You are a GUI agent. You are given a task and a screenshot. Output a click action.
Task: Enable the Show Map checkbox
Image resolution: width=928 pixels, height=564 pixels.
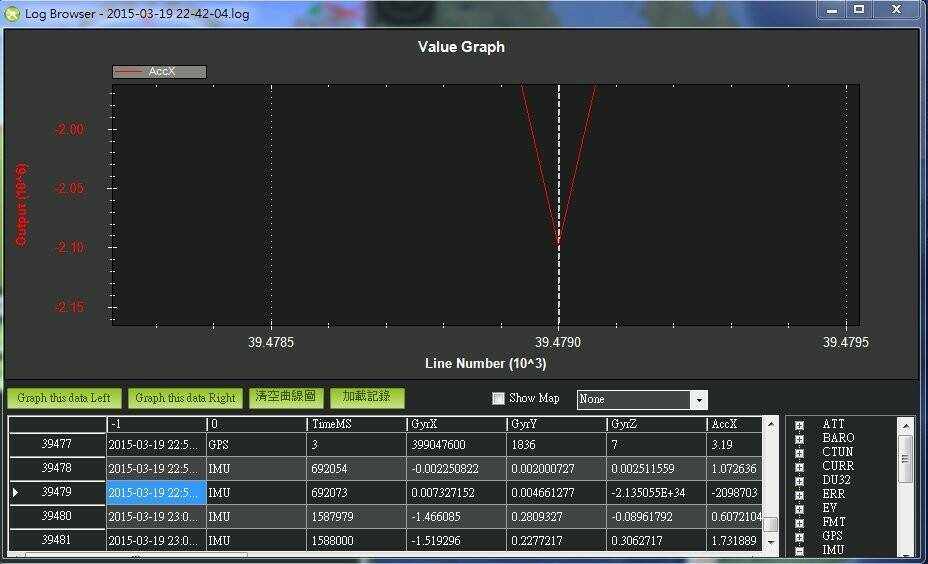pyautogui.click(x=499, y=398)
